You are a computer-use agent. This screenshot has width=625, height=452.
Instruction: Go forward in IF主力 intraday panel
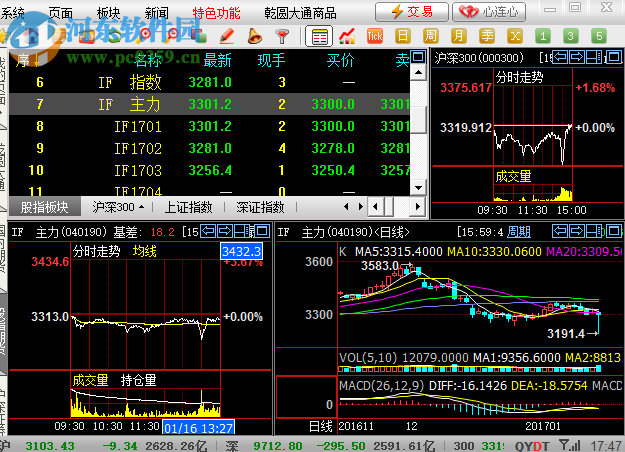pyautogui.click(x=225, y=231)
